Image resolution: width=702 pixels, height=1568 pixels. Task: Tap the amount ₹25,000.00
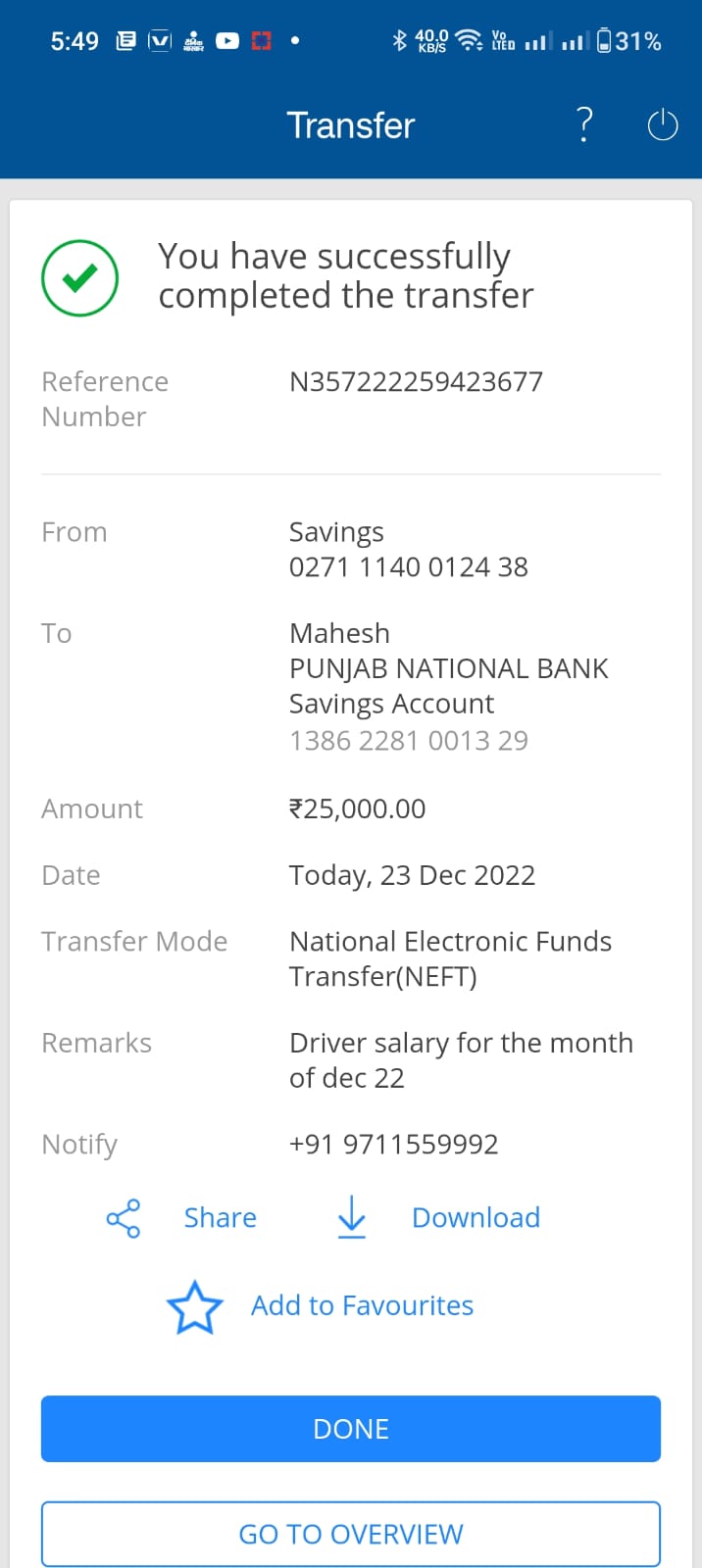357,808
